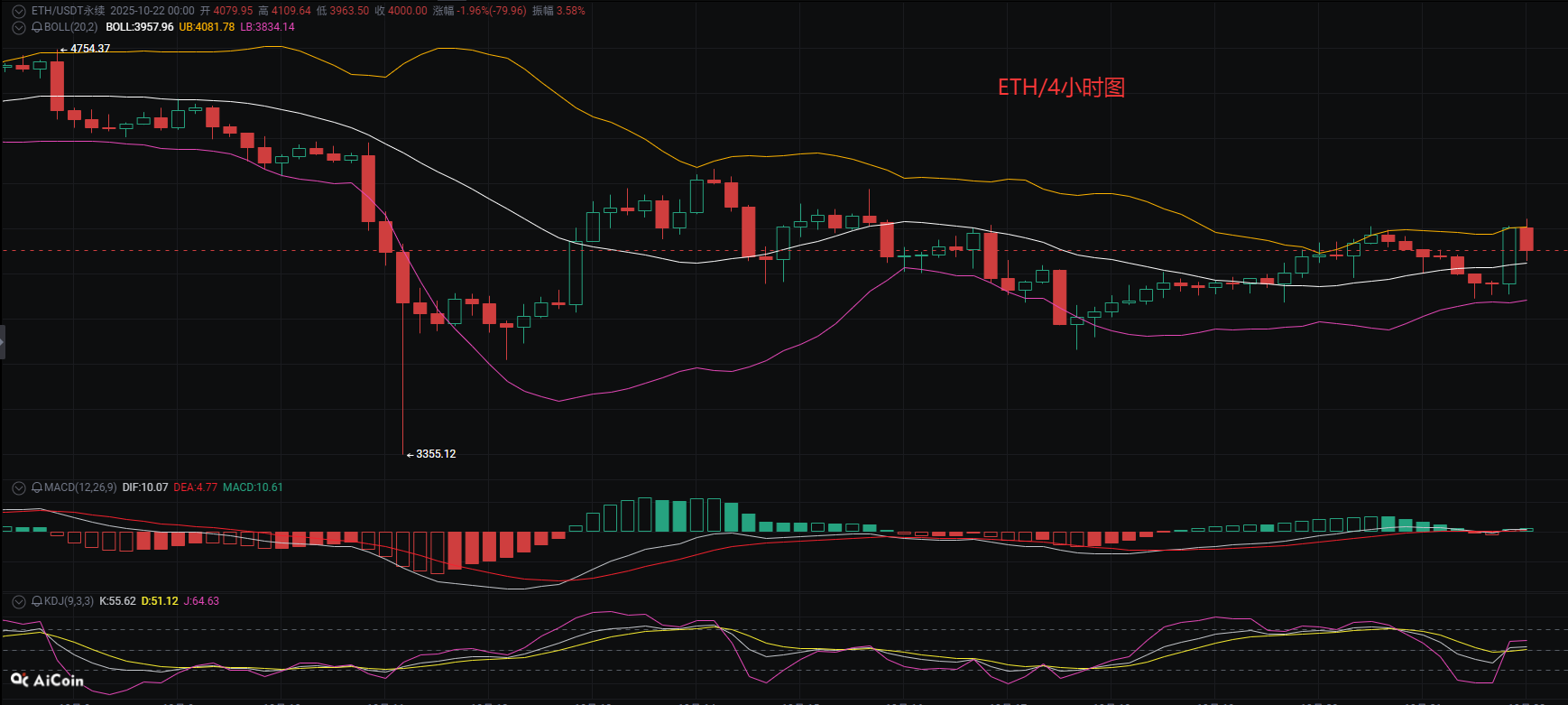
Task: Click the orange UB:4081.78 upper band value
Action: click(x=207, y=27)
